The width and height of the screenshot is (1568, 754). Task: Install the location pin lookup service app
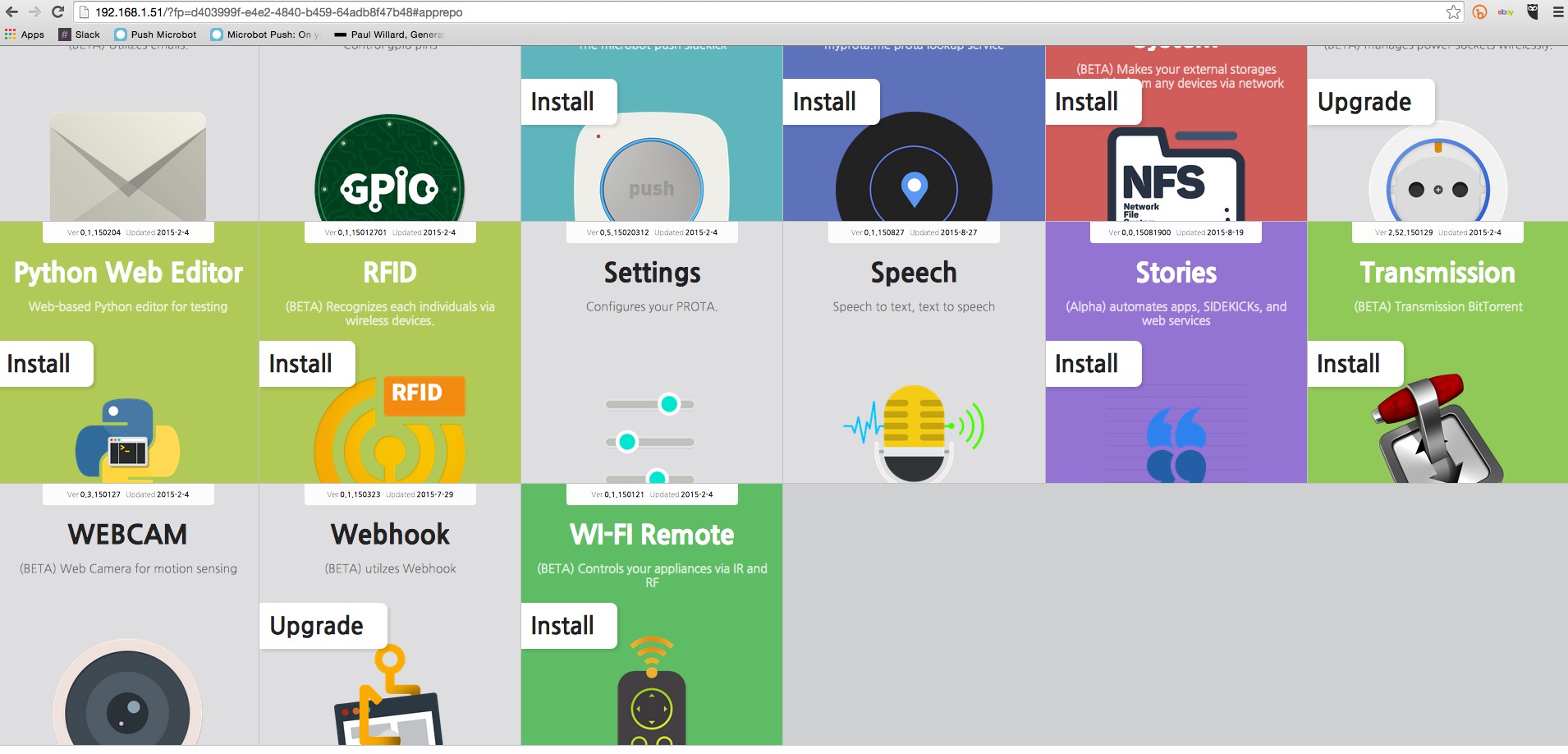point(831,102)
